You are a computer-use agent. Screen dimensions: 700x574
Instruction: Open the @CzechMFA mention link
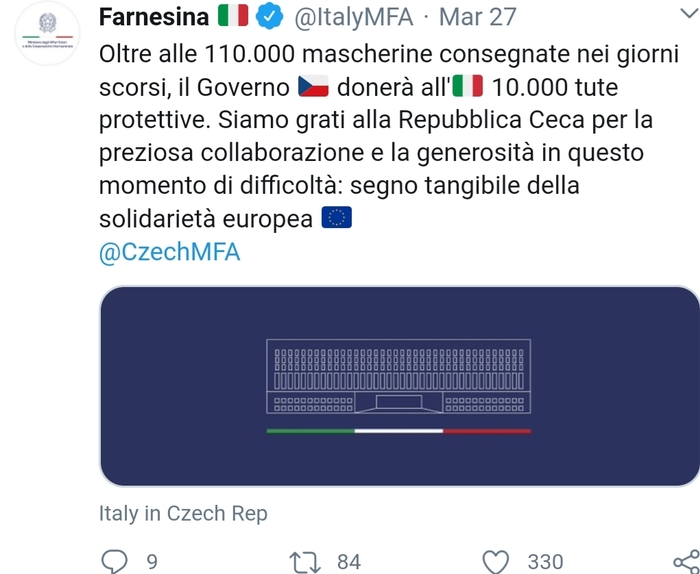pyautogui.click(x=170, y=253)
